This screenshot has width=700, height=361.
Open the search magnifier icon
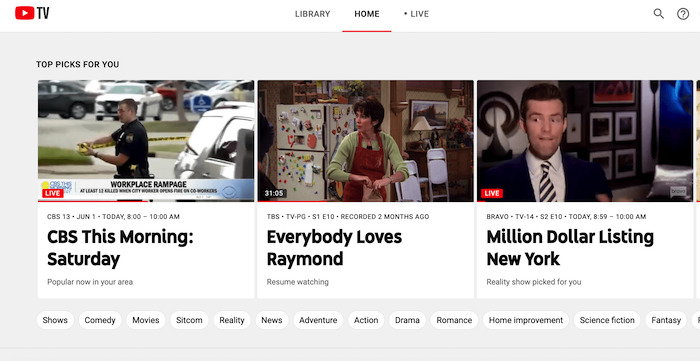[658, 14]
